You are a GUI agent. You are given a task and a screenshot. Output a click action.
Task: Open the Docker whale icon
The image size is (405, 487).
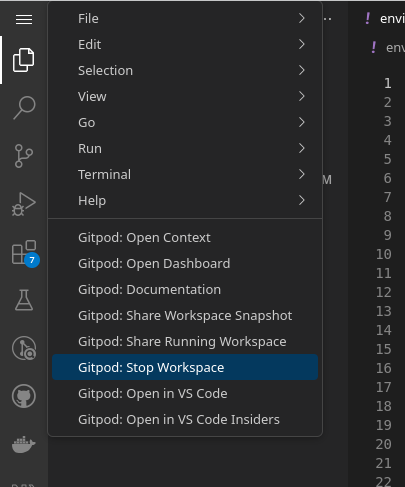coord(24,444)
